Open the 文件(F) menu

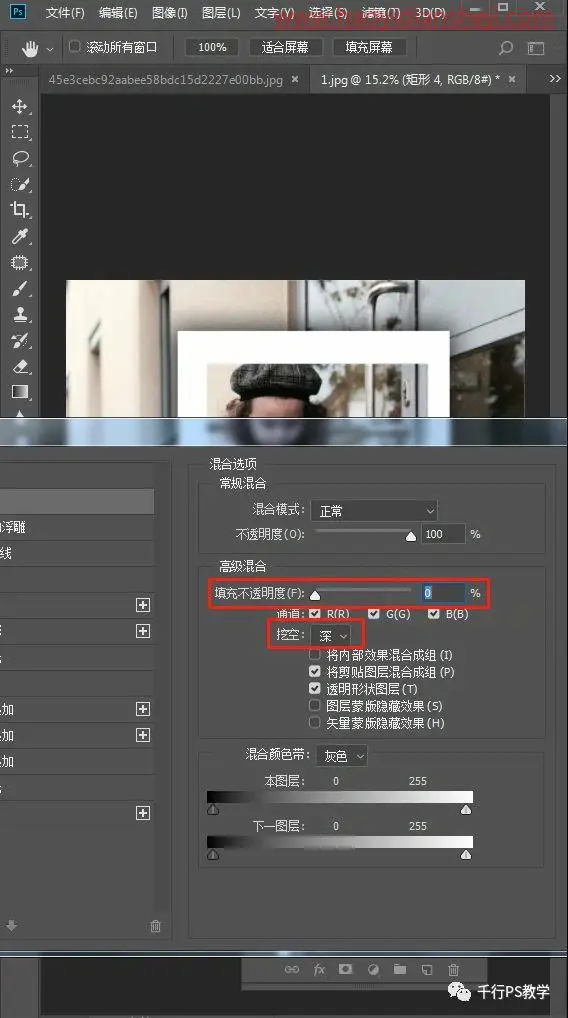tap(65, 12)
